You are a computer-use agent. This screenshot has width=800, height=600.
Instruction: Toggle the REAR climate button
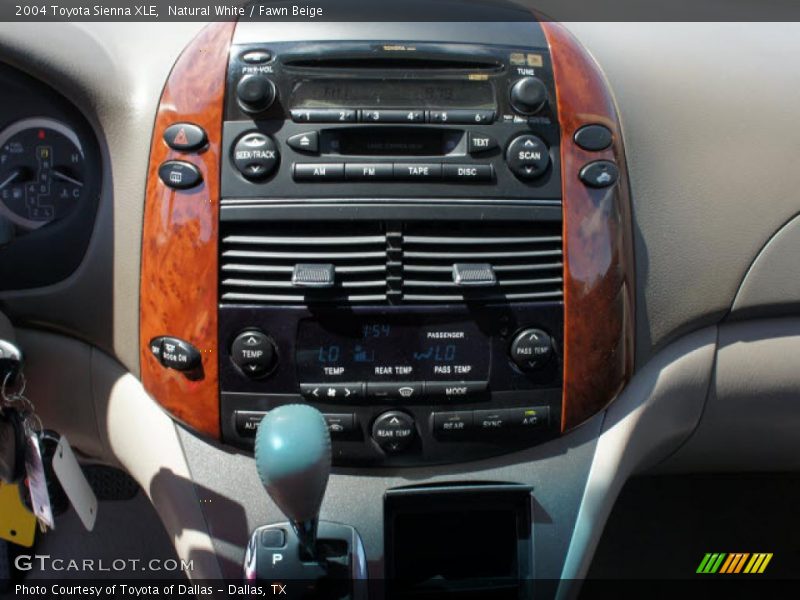tap(453, 424)
